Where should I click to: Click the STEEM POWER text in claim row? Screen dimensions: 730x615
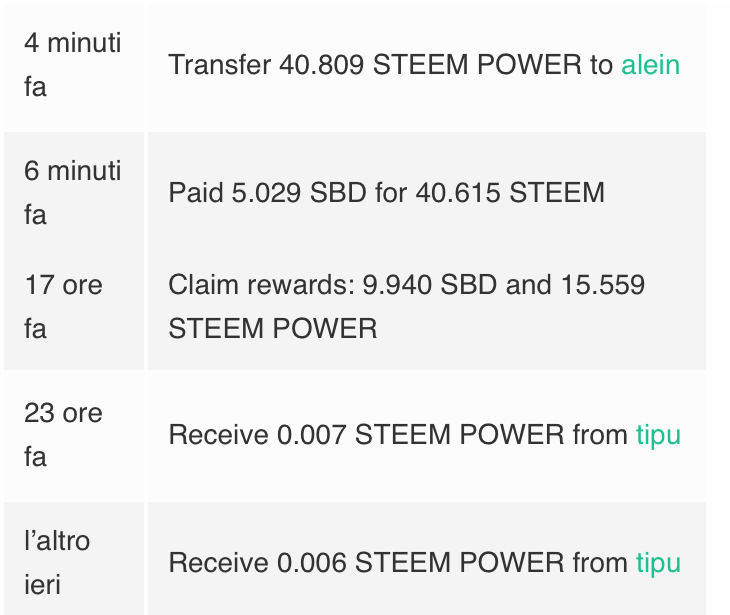(273, 329)
